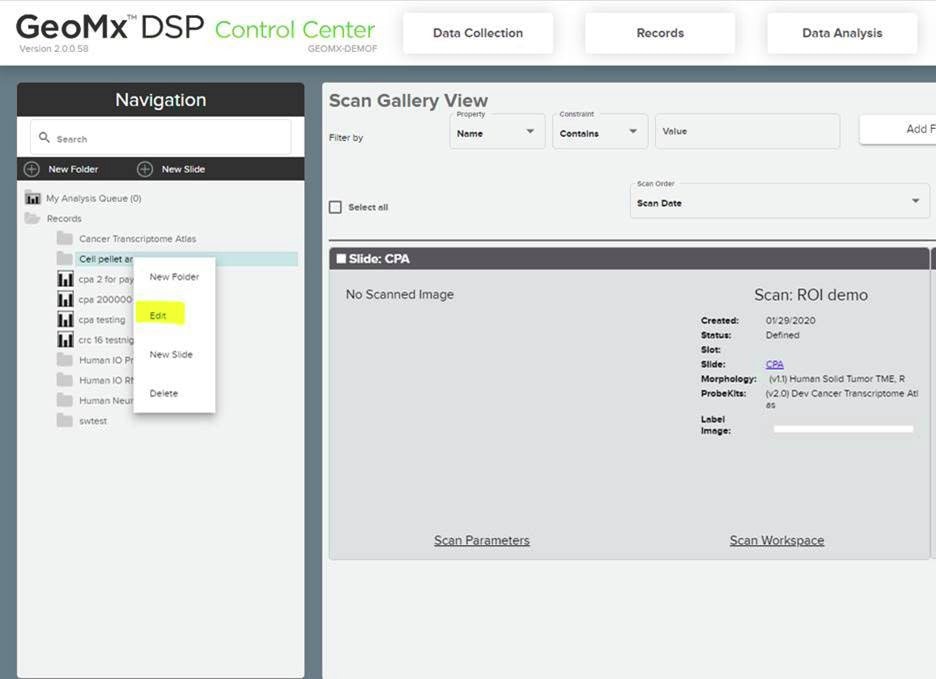Click the New Slide plus icon

coord(145,169)
